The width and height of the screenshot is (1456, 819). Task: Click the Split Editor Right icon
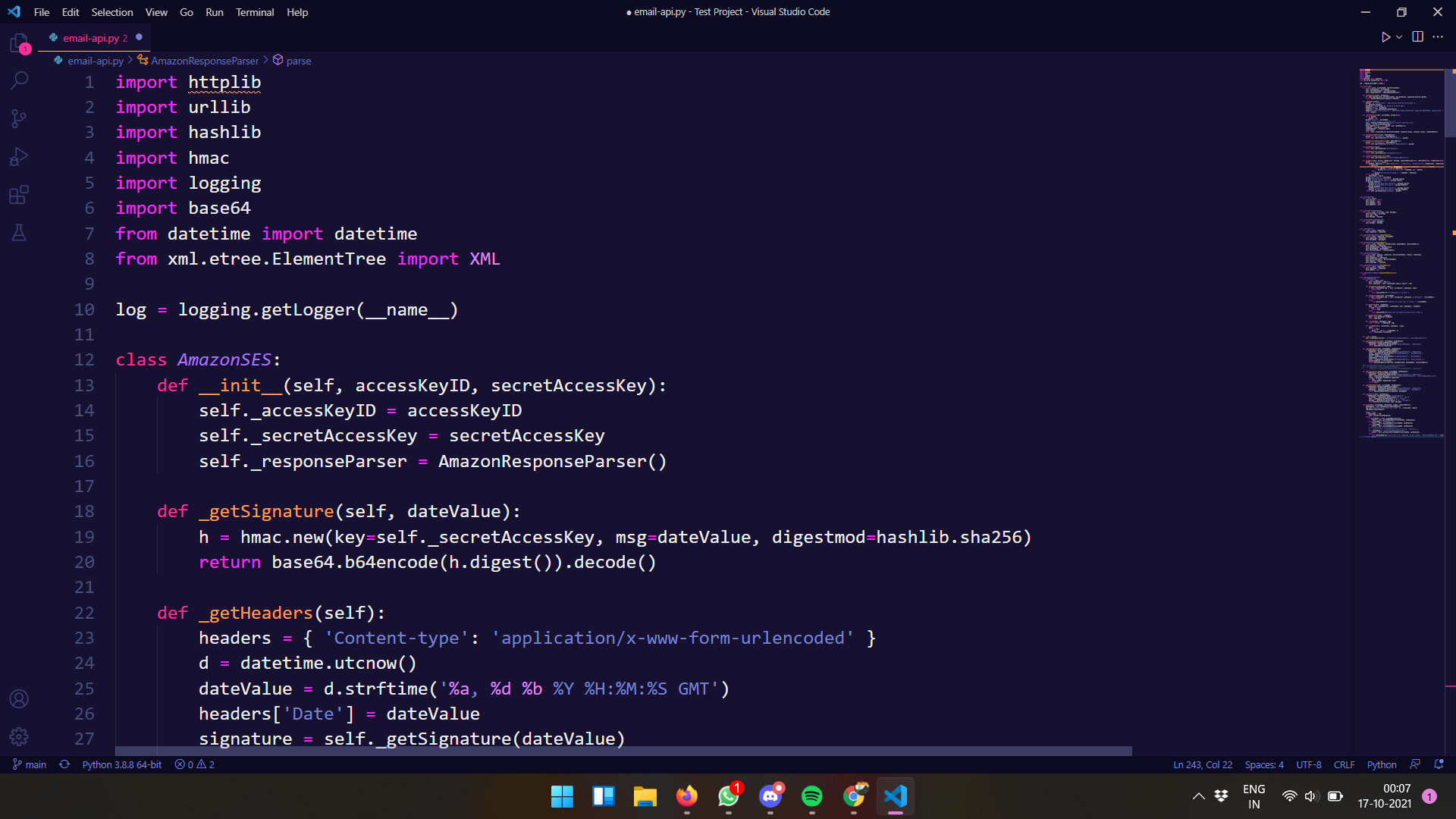point(1417,36)
